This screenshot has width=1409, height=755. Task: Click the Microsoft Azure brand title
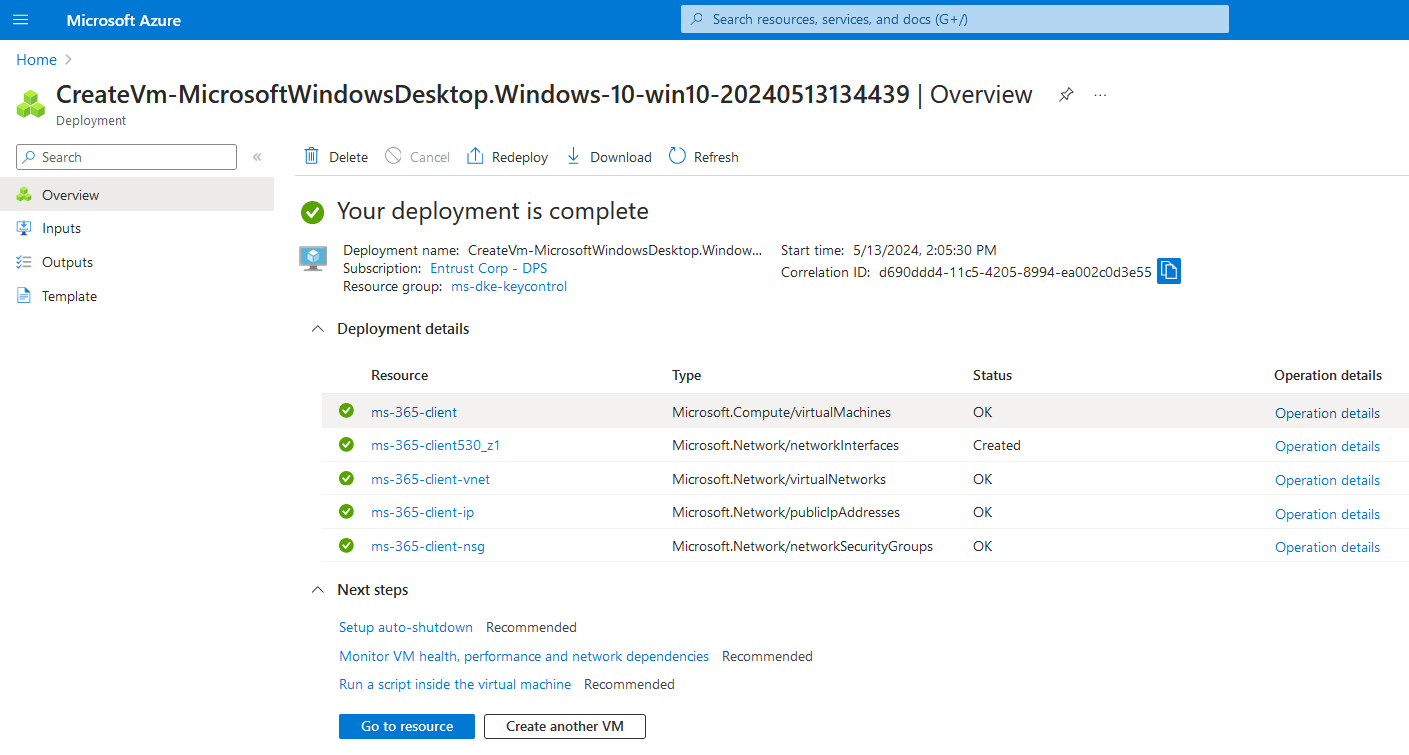pyautogui.click(x=124, y=20)
